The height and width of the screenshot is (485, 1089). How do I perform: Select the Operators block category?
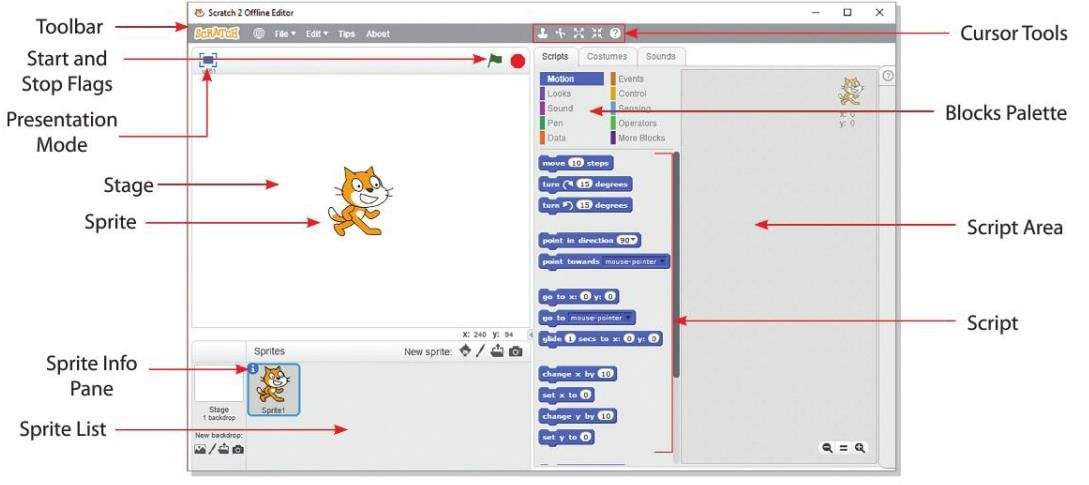point(642,123)
